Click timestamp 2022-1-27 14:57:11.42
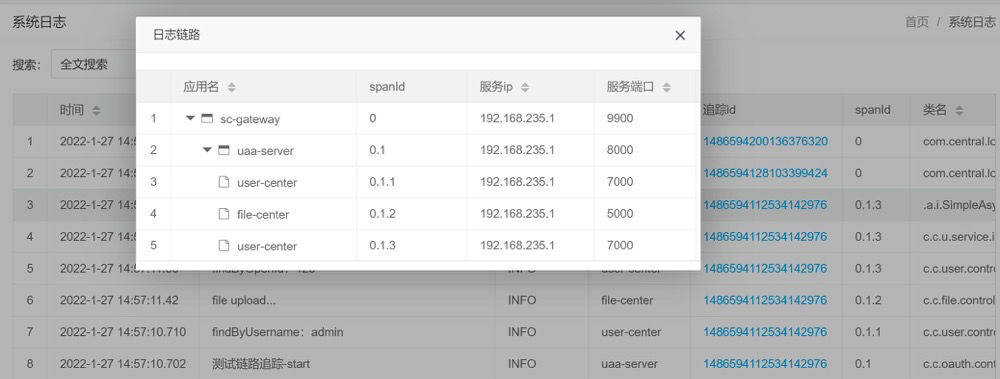This screenshot has height=379, width=1000. (x=119, y=301)
